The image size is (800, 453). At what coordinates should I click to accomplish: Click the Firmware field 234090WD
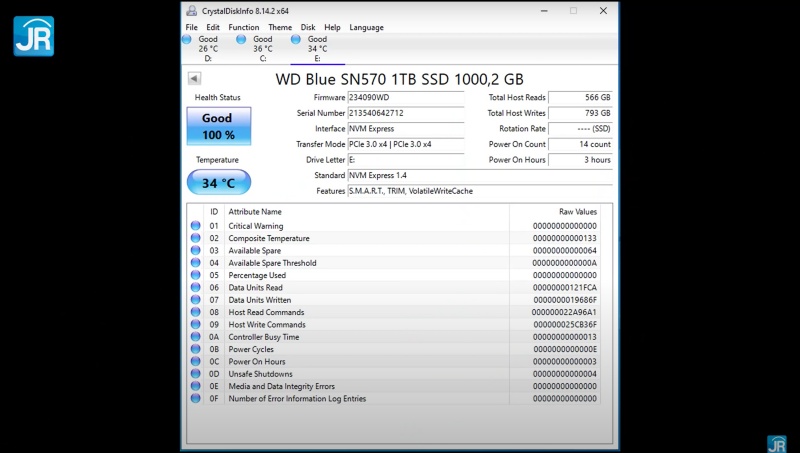click(406, 97)
